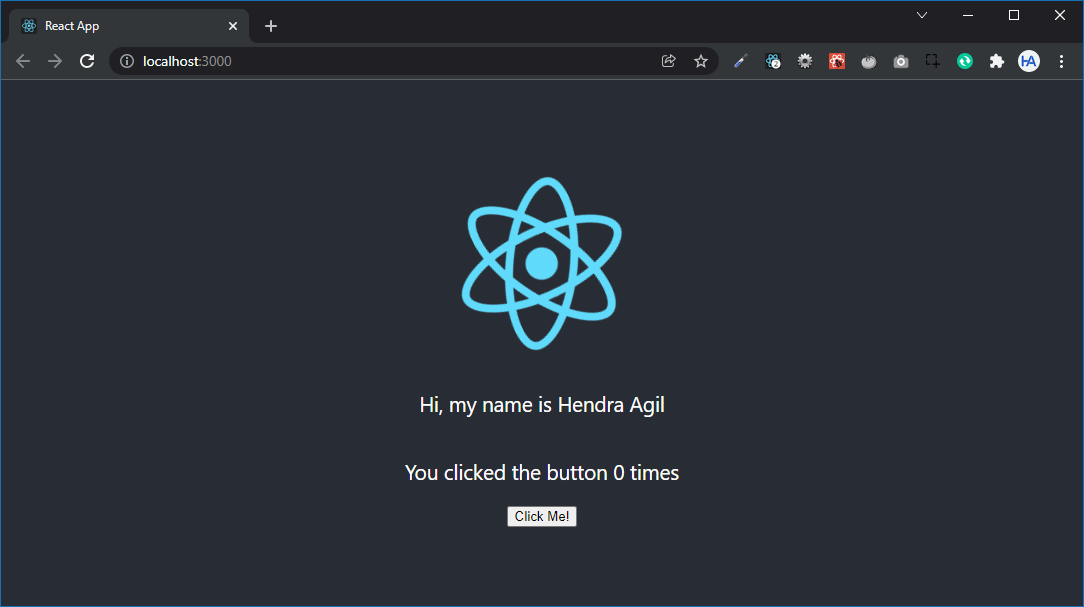Open the Chrome three-dot menu

[x=1061, y=61]
